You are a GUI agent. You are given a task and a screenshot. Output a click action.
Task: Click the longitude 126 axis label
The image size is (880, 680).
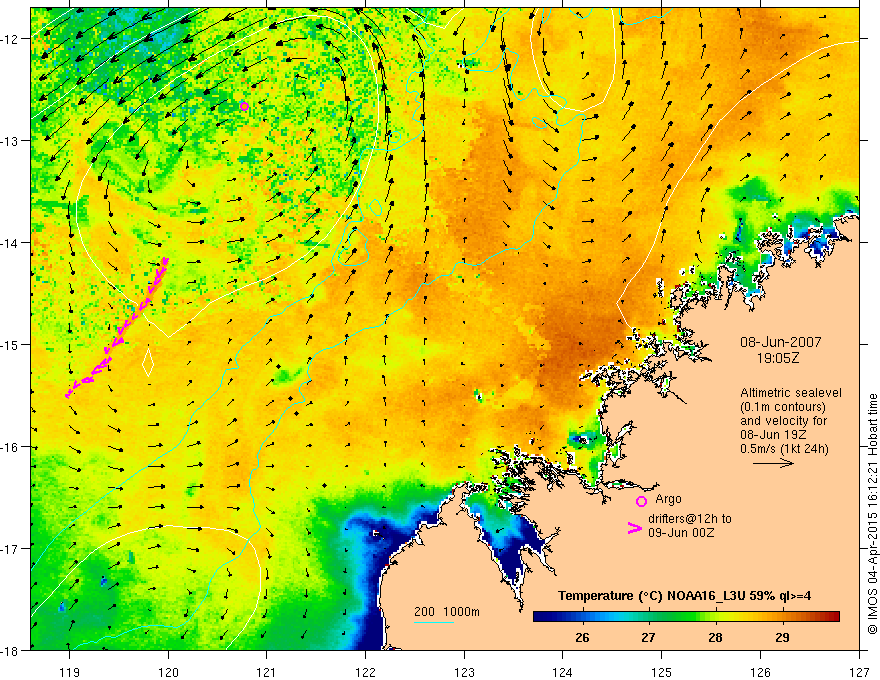pyautogui.click(x=760, y=672)
